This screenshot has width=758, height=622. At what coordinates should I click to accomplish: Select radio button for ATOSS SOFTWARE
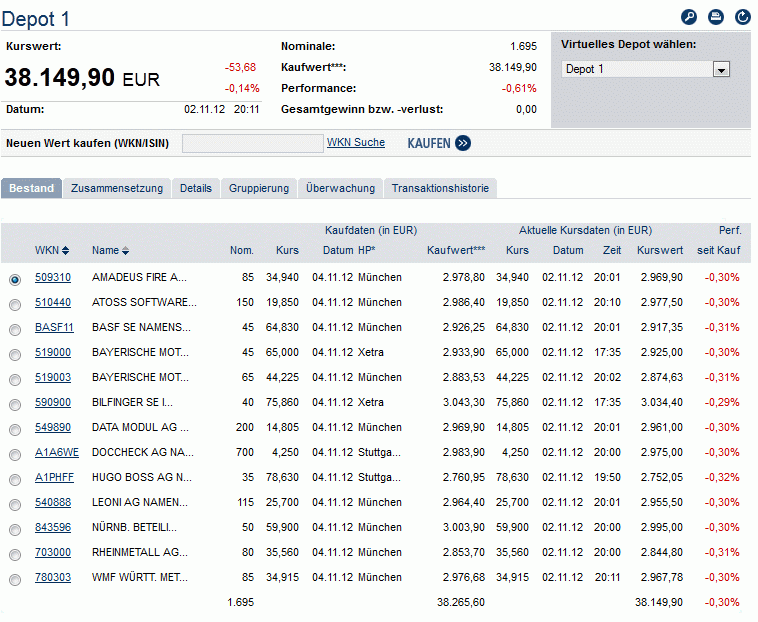(x=15, y=304)
